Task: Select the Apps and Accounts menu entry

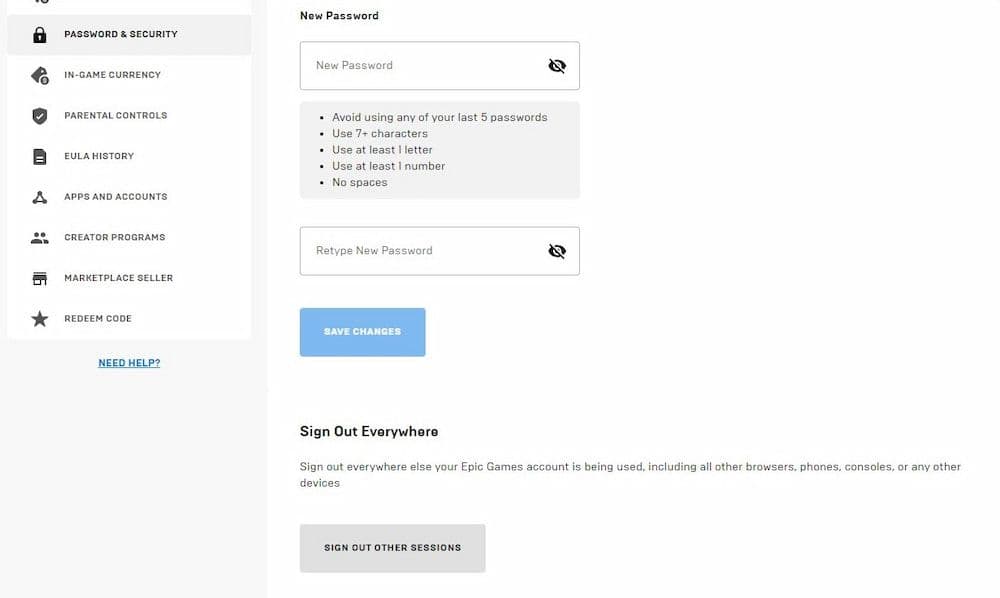Action: click(x=115, y=196)
